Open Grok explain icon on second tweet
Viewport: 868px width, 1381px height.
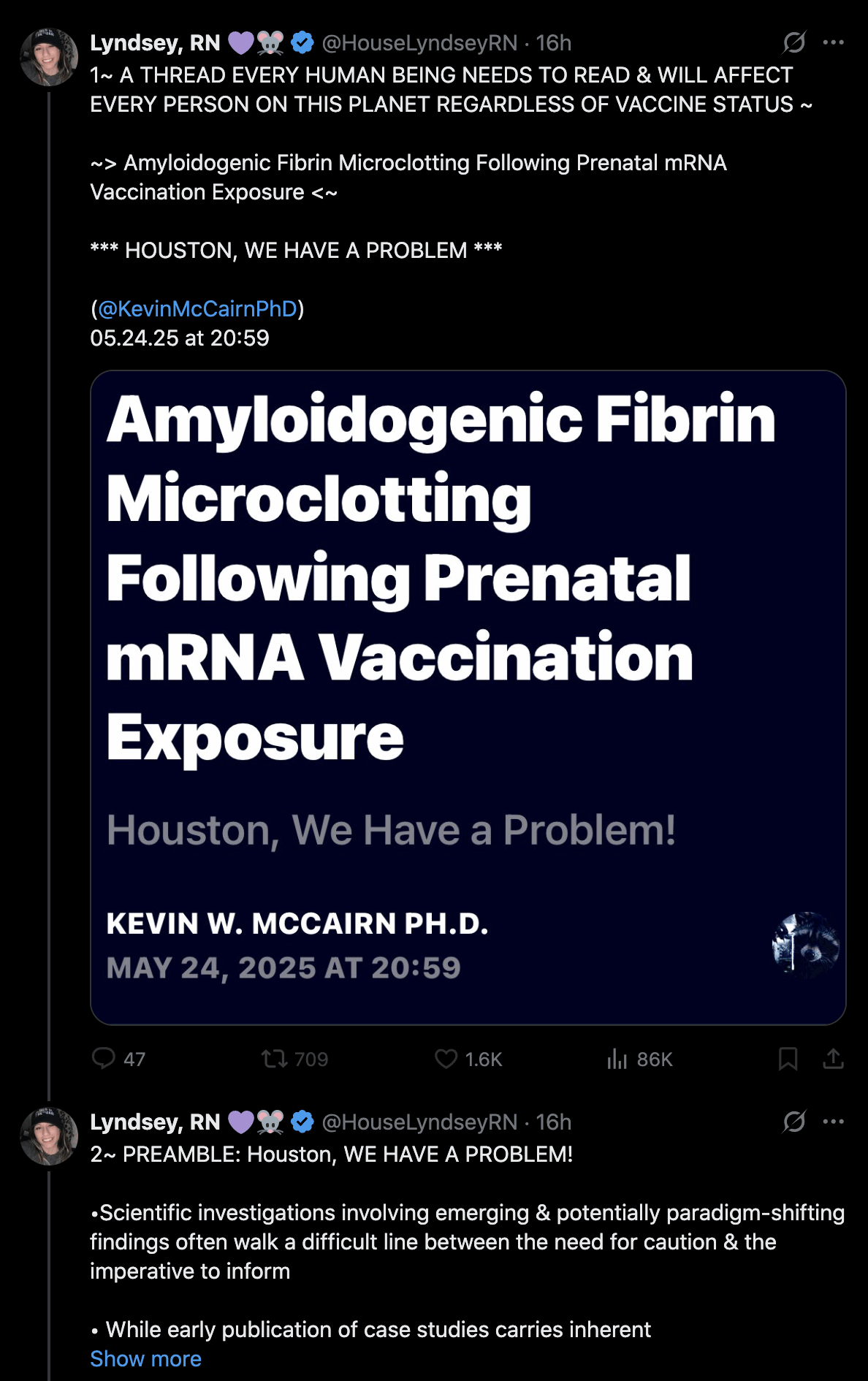[794, 1121]
